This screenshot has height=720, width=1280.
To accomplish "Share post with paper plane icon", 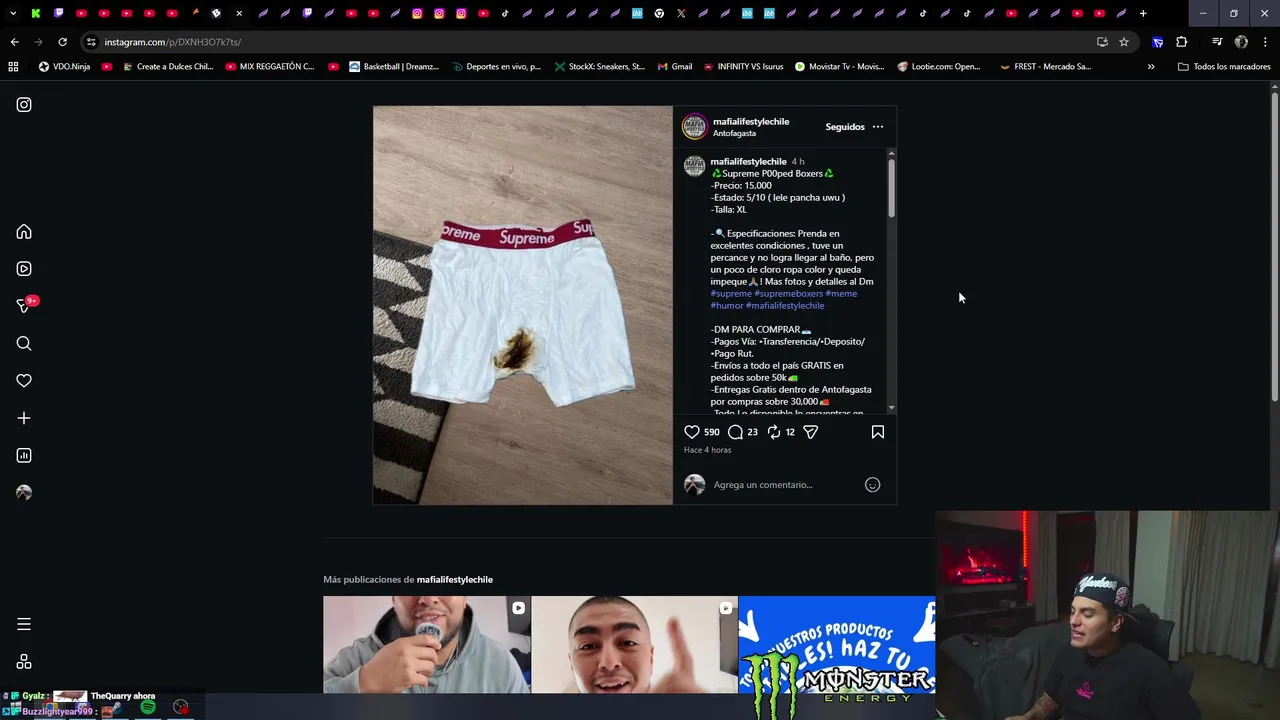I will point(811,432).
